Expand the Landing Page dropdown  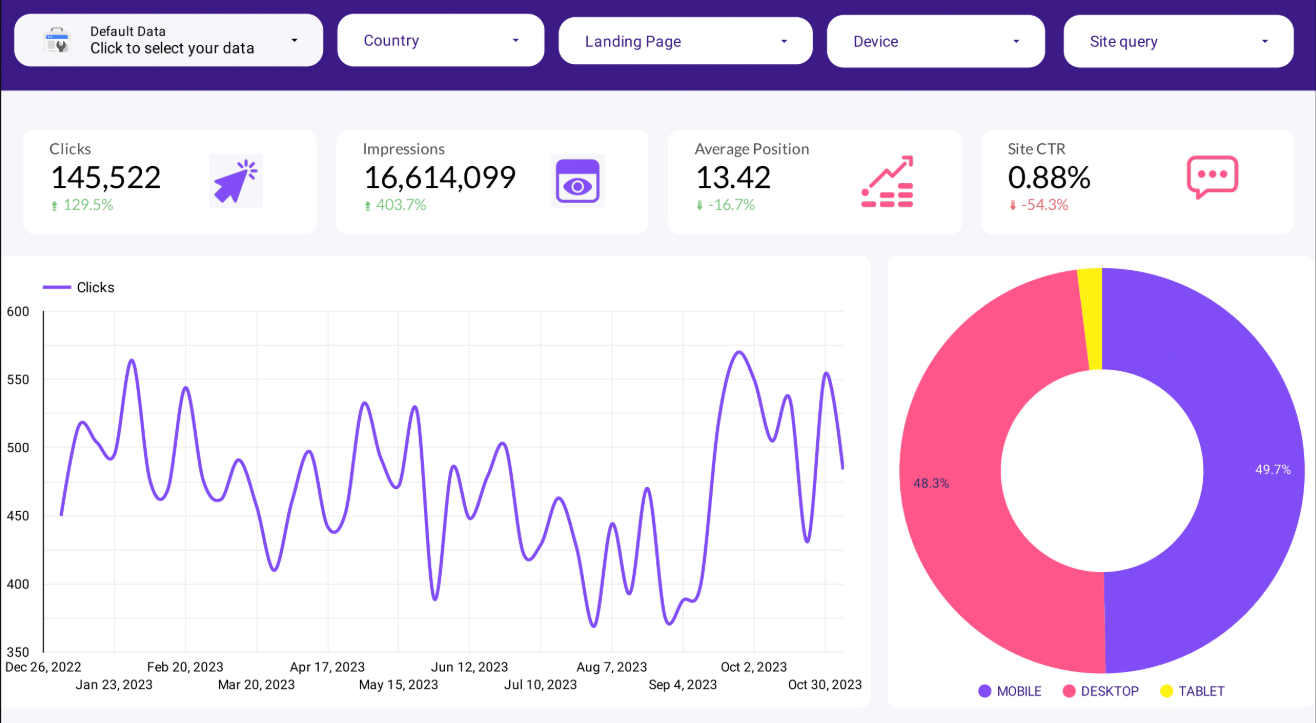[685, 41]
